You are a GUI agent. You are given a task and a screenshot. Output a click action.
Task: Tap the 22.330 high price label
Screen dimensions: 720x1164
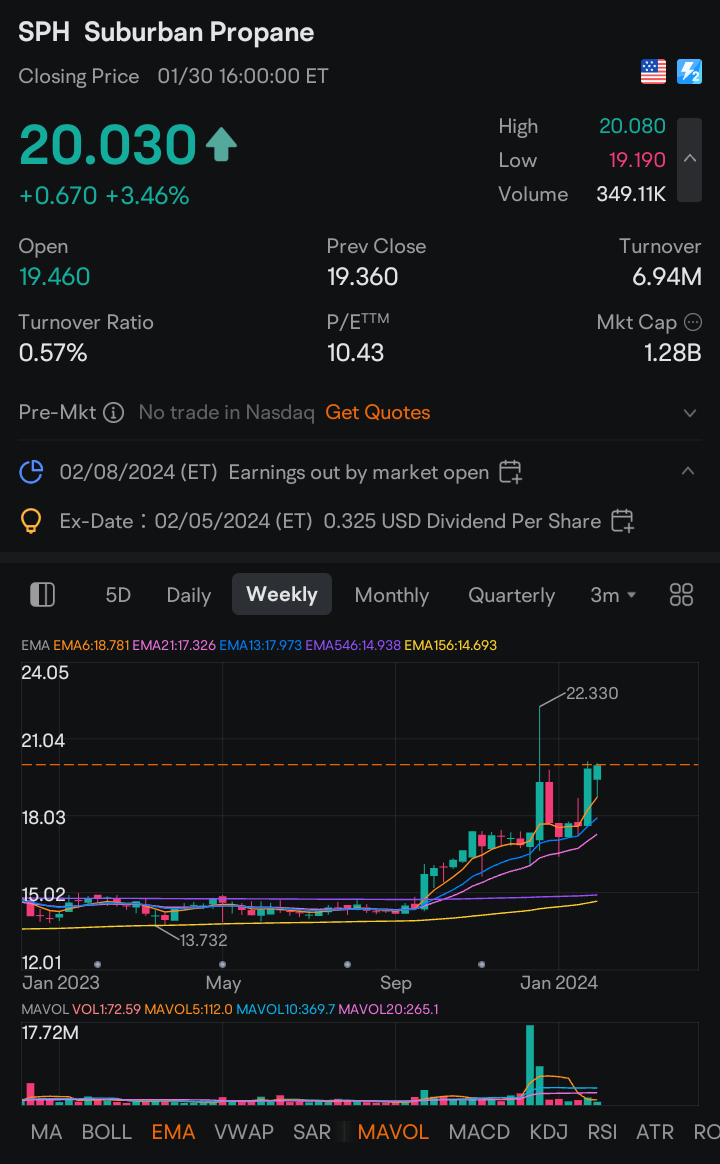click(592, 693)
